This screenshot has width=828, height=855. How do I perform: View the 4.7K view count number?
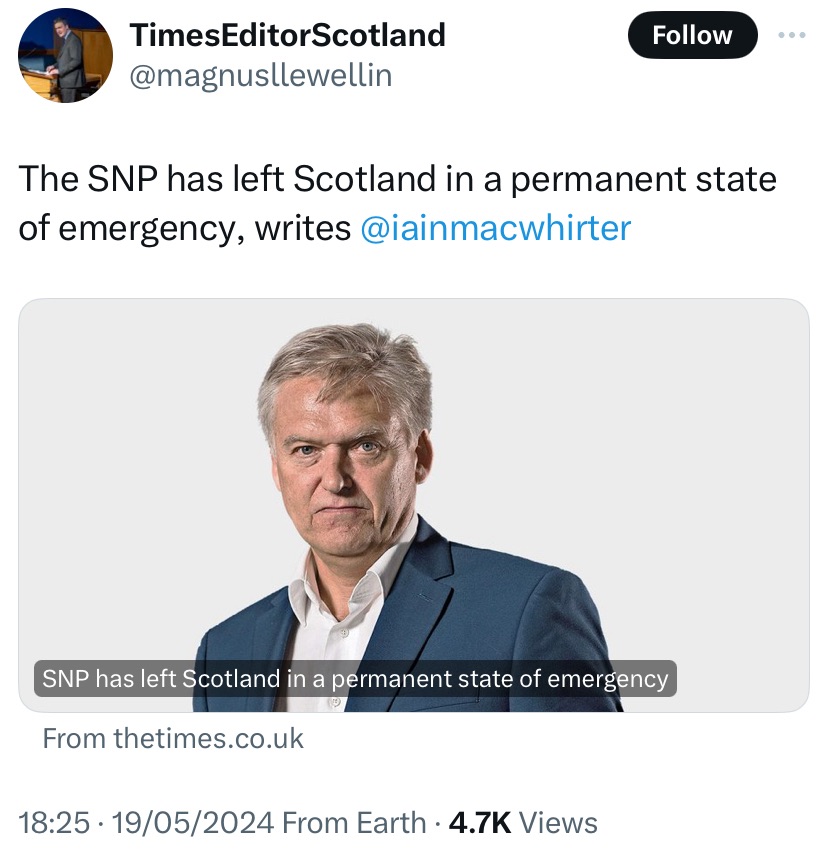(480, 823)
